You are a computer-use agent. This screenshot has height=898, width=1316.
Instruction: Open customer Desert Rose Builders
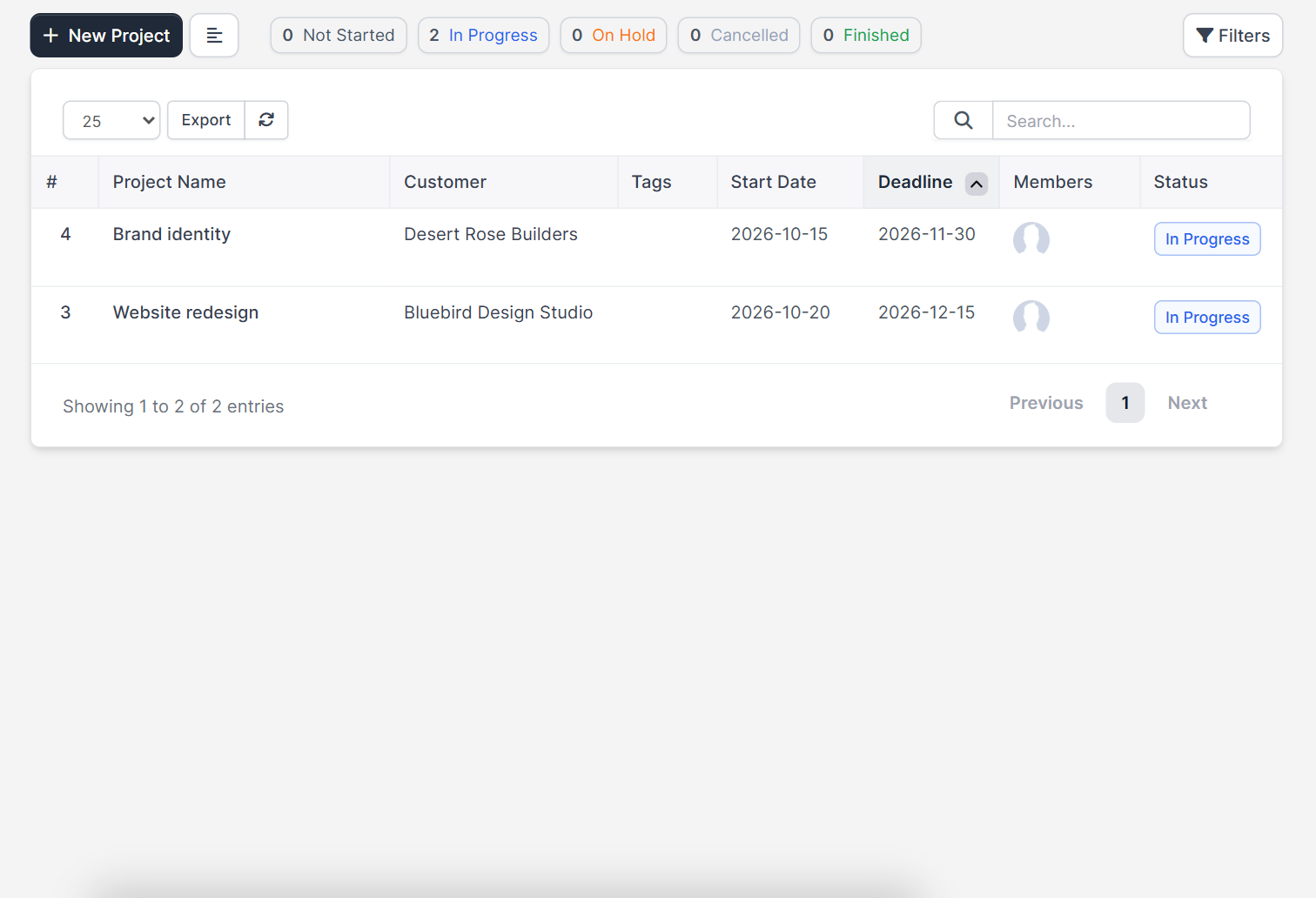pyautogui.click(x=491, y=234)
